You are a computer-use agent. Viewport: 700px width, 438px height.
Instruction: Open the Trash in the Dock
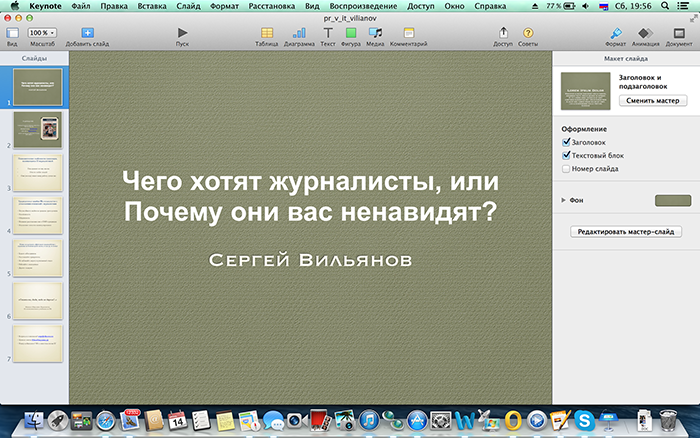668,421
